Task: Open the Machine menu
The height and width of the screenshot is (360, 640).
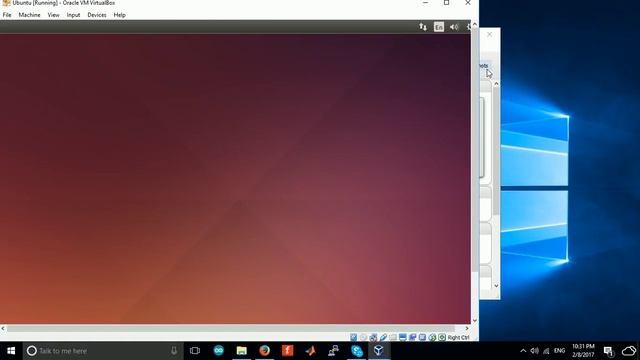Action: [29, 15]
